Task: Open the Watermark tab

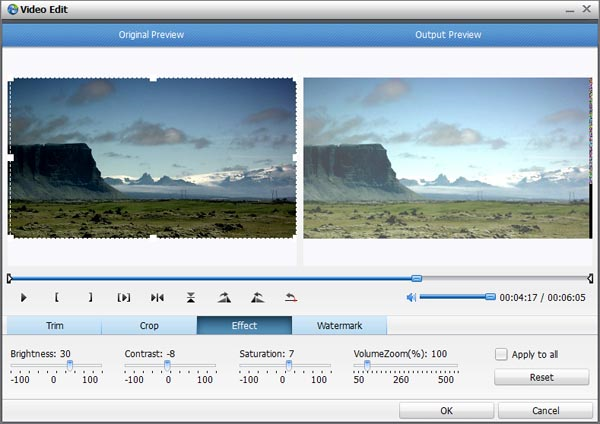Action: click(339, 326)
